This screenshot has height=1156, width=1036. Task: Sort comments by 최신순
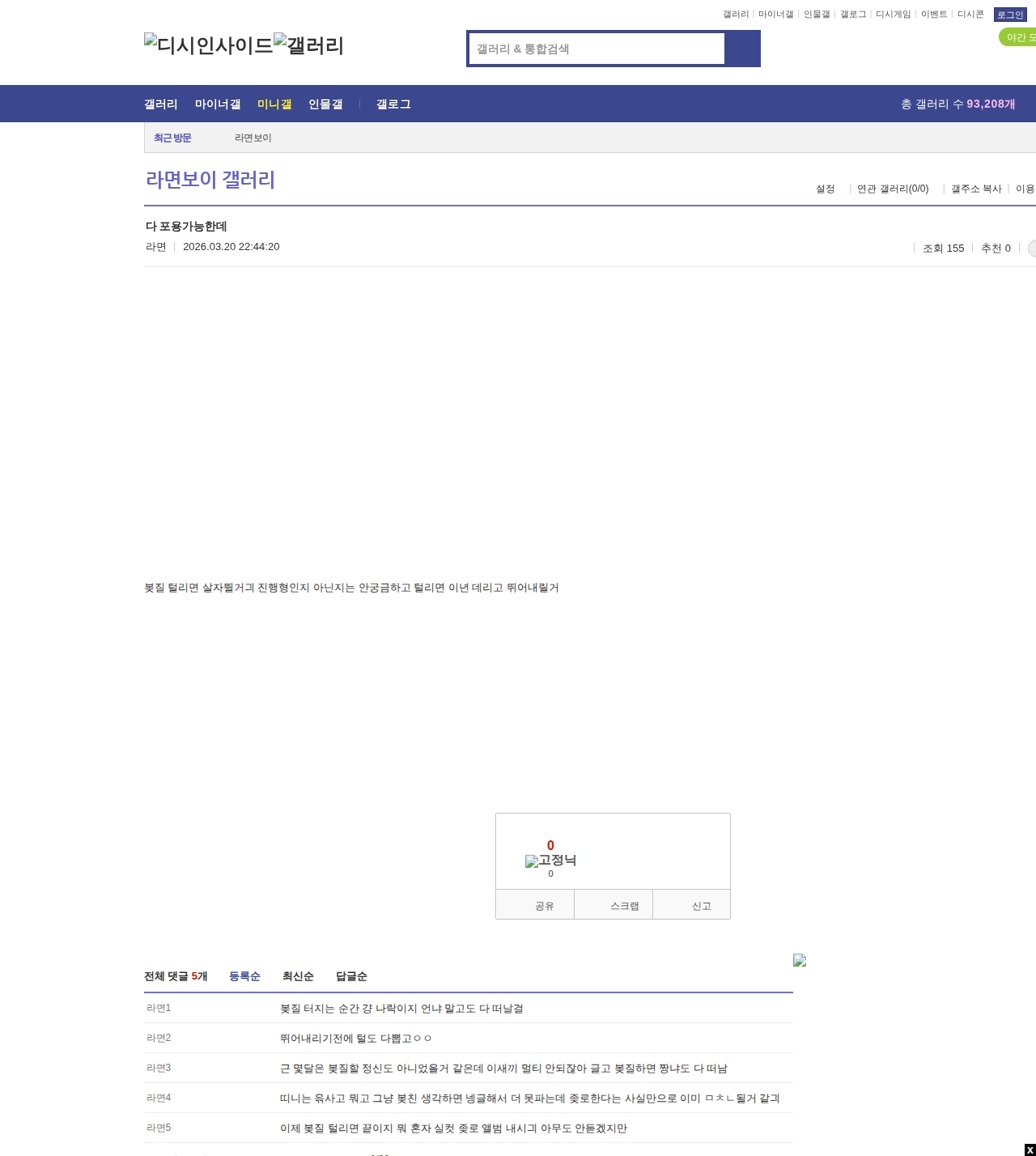(x=298, y=976)
